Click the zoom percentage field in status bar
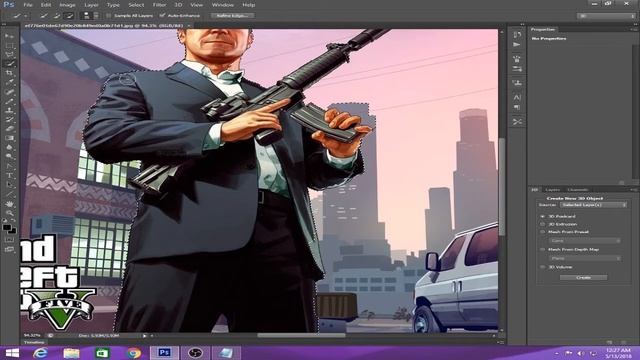640x360 pixels. [x=32, y=336]
